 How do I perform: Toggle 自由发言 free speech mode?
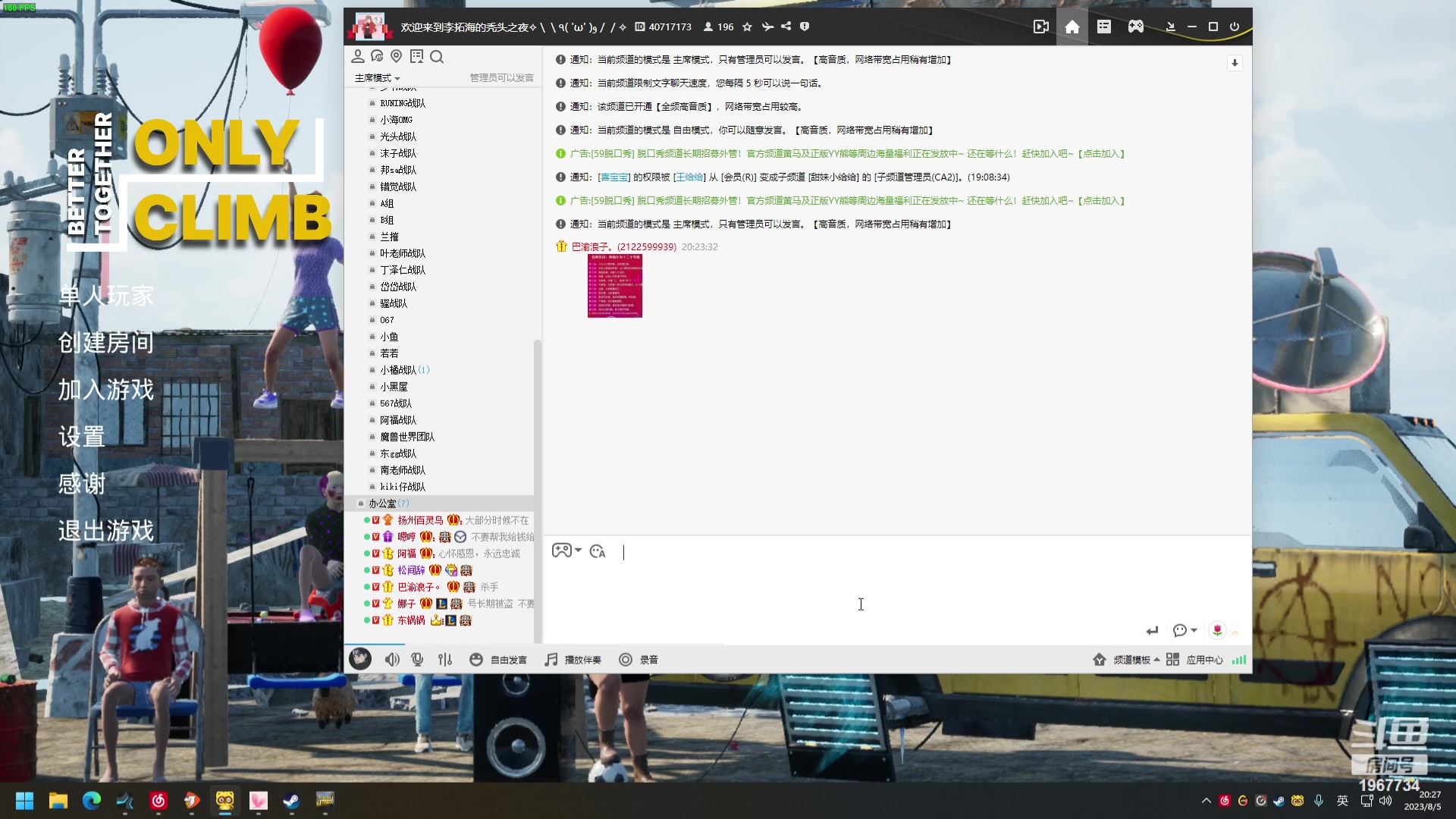(x=498, y=660)
